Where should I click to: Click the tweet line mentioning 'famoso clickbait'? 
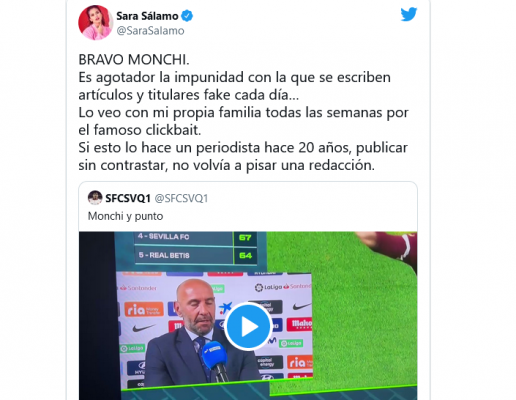140,130
